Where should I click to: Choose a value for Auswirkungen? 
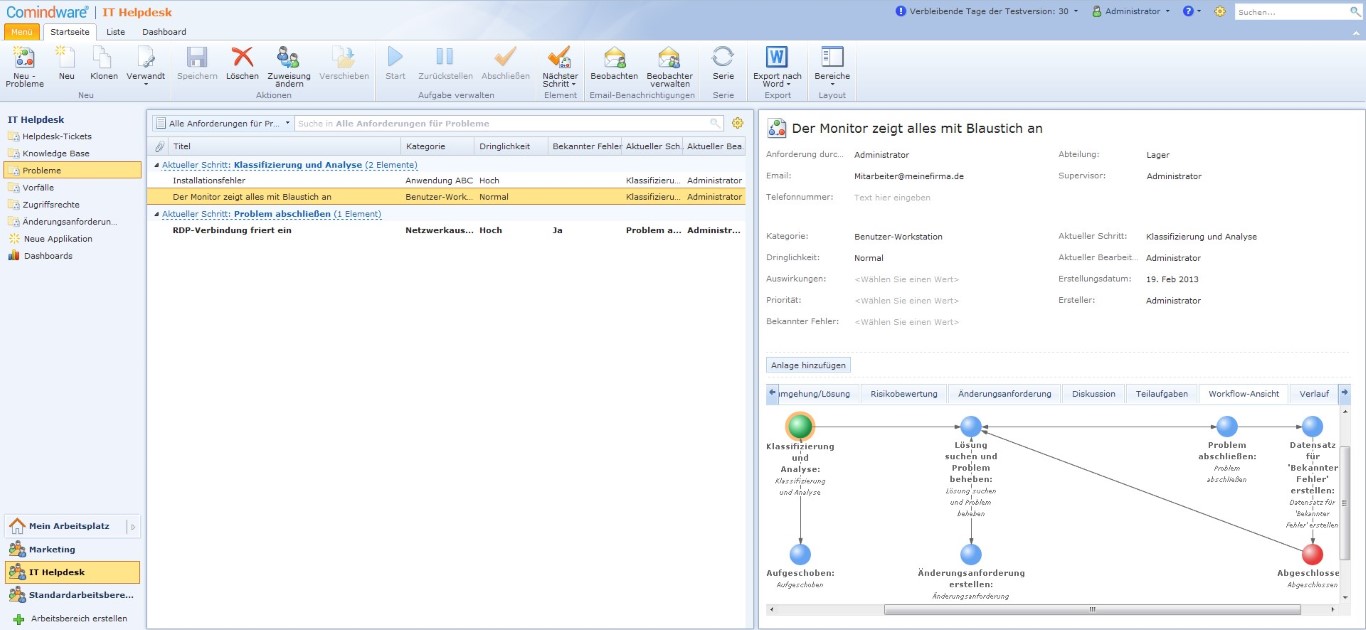(906, 279)
